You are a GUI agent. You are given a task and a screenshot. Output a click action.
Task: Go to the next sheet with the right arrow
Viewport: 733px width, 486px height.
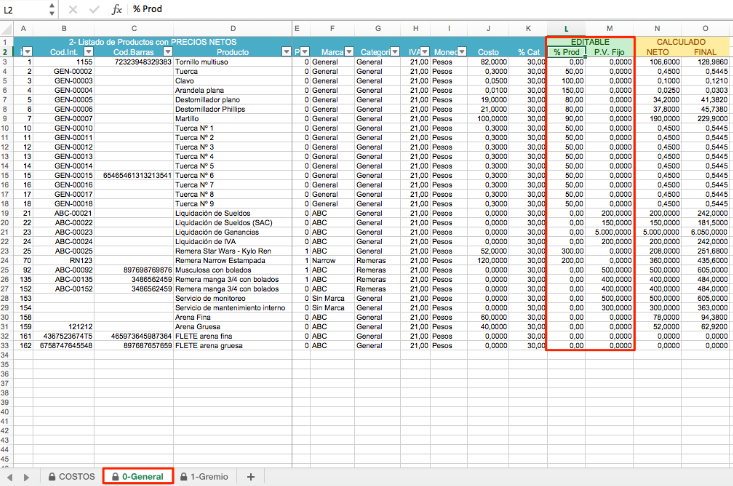pyautogui.click(x=26, y=477)
